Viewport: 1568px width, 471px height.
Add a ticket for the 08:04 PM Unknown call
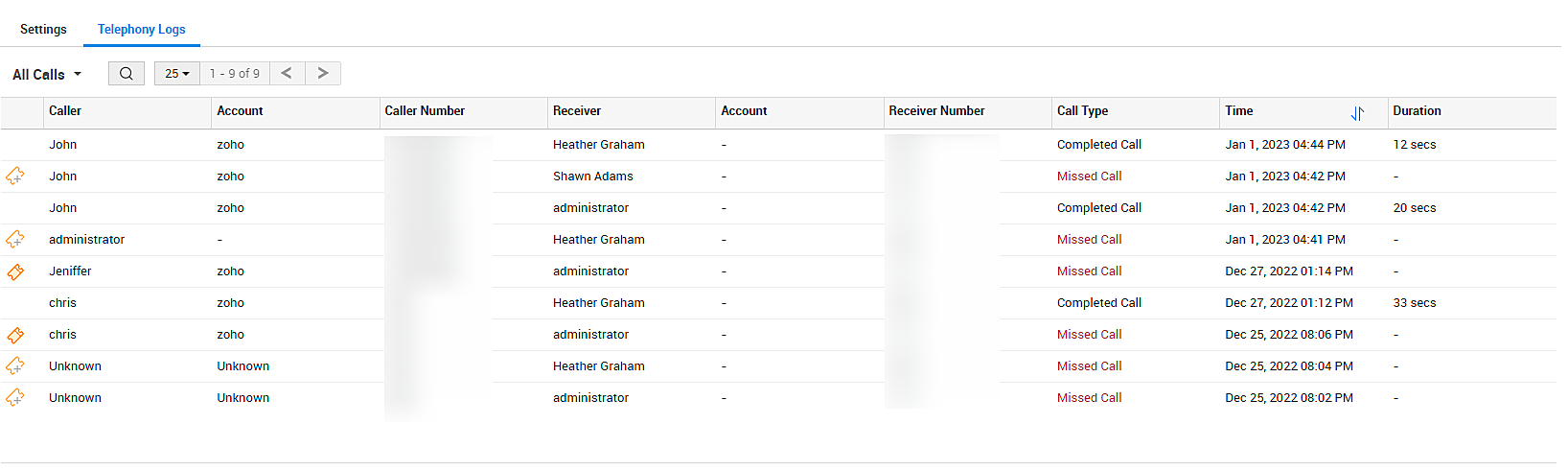15,366
